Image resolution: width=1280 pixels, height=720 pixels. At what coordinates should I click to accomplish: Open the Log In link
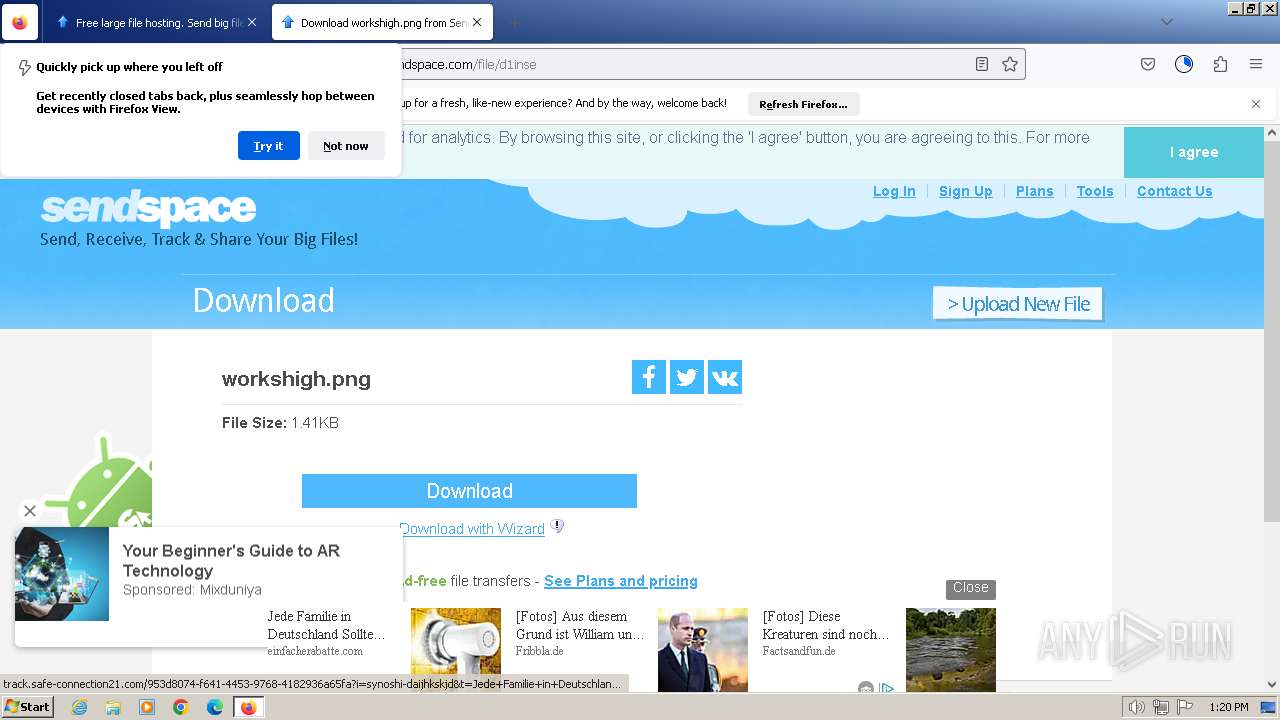[894, 191]
